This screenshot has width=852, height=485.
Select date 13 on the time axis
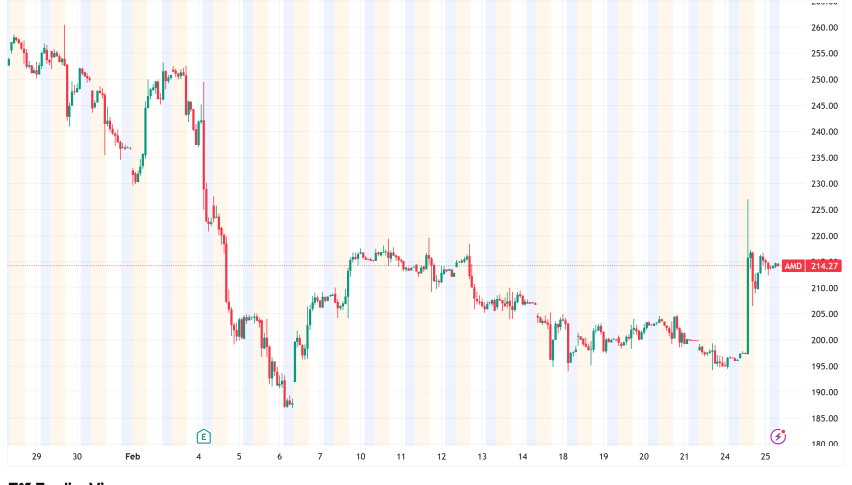pyautogui.click(x=481, y=456)
